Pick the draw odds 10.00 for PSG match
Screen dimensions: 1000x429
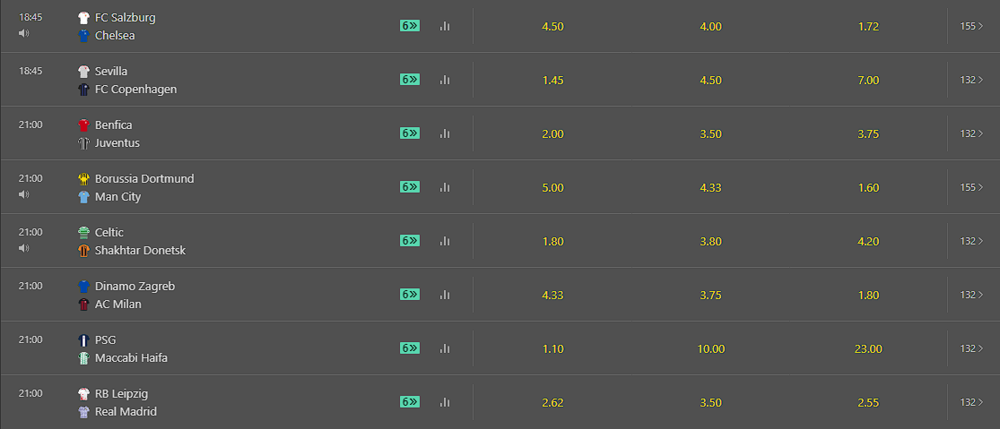click(x=711, y=349)
